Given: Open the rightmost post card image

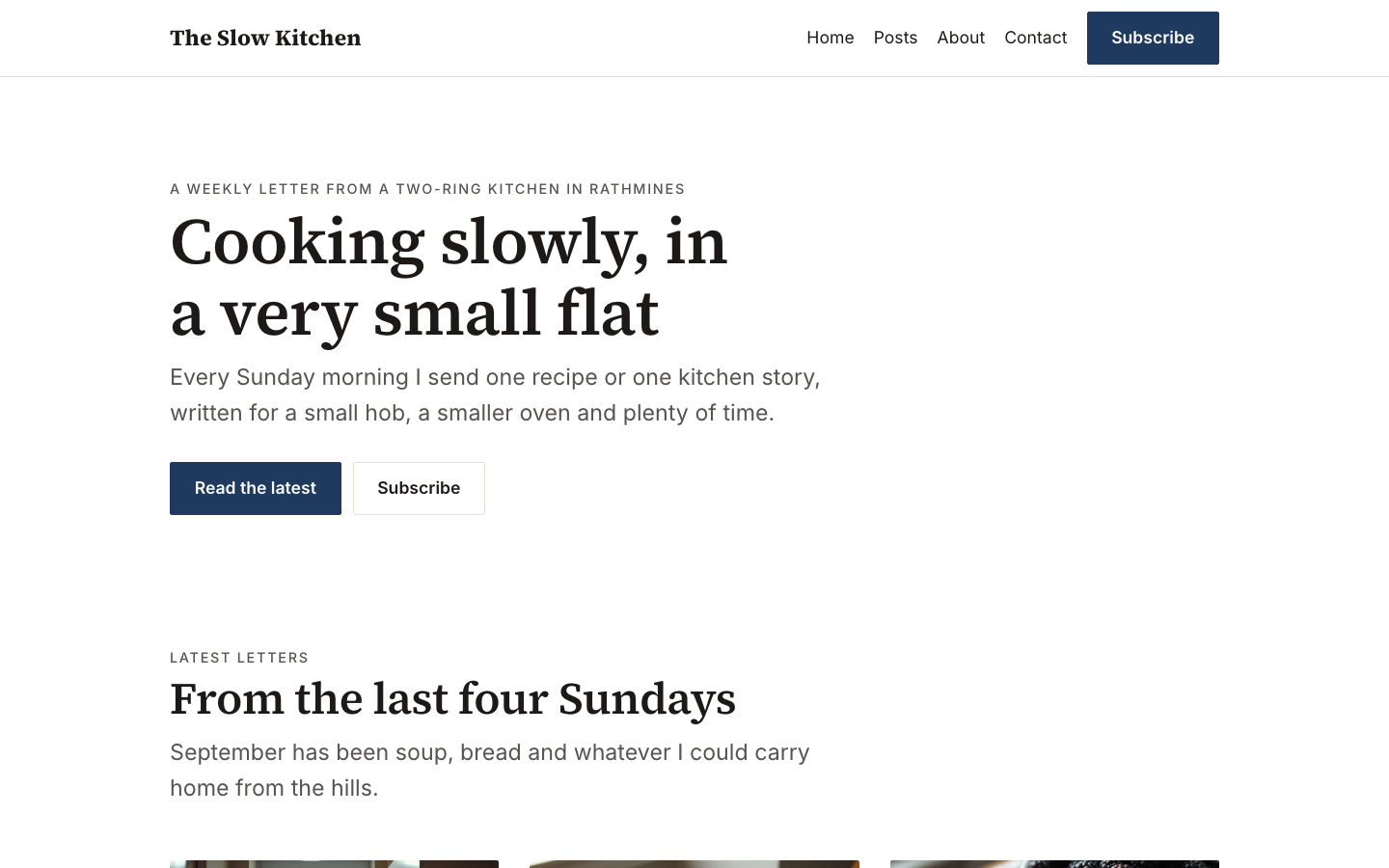Looking at the screenshot, I should pyautogui.click(x=1054, y=864).
